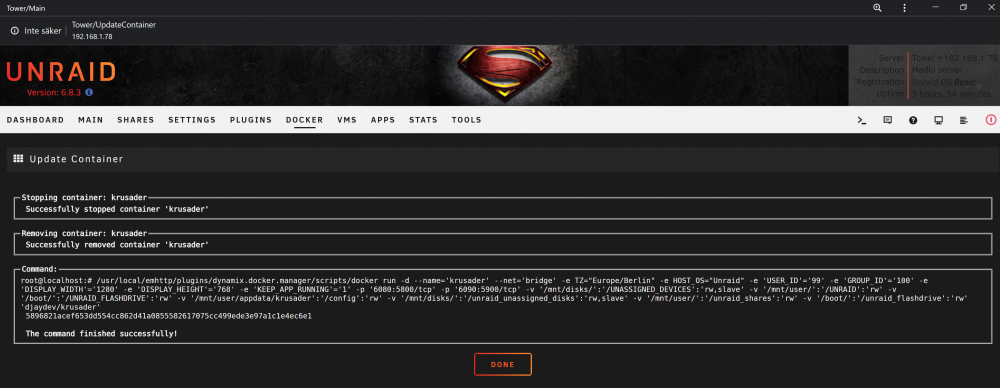Open the Settings tab
Image resolution: width=1000 pixels, height=388 pixels.
point(192,120)
